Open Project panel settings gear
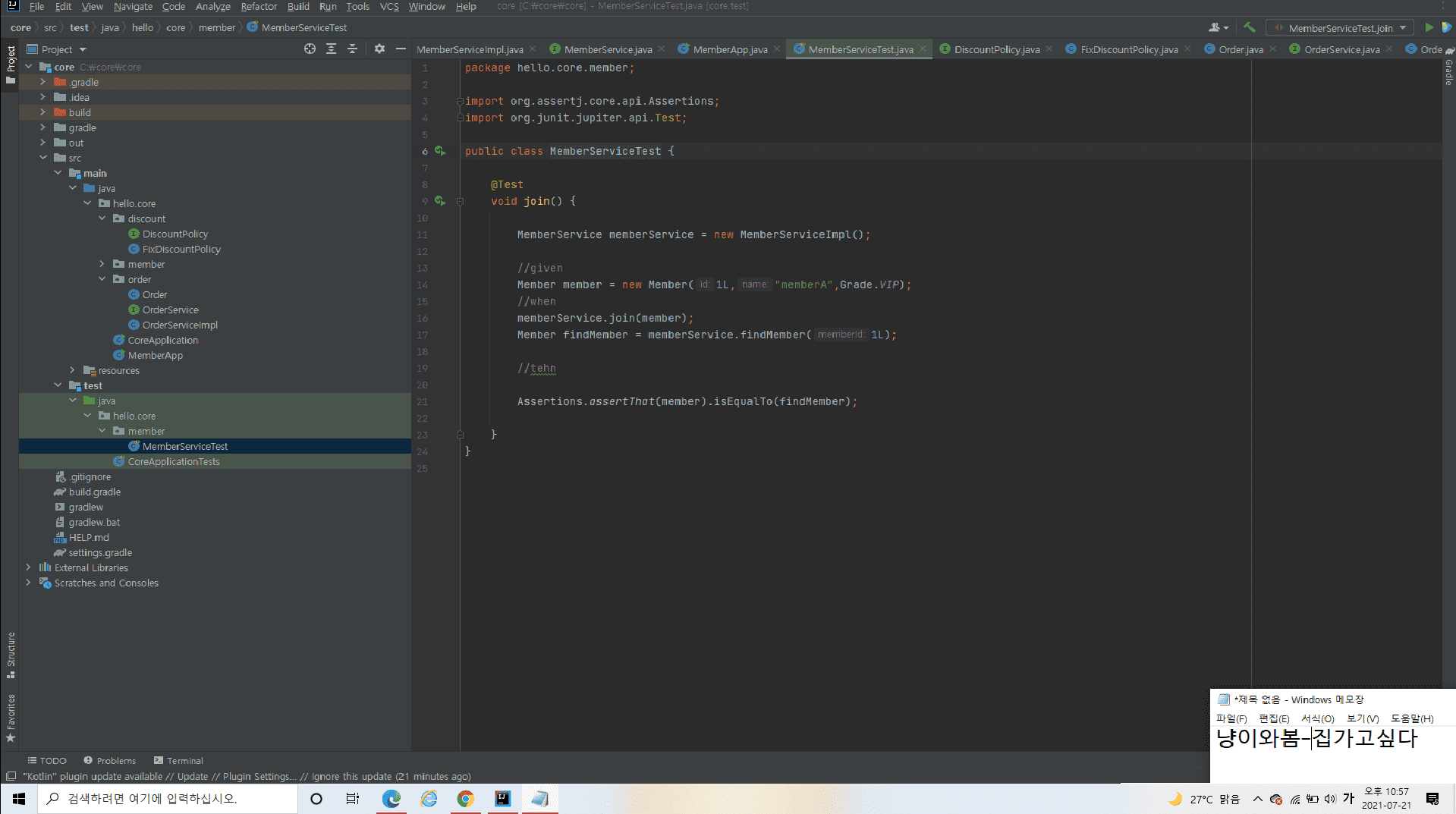1456x814 pixels. (379, 49)
